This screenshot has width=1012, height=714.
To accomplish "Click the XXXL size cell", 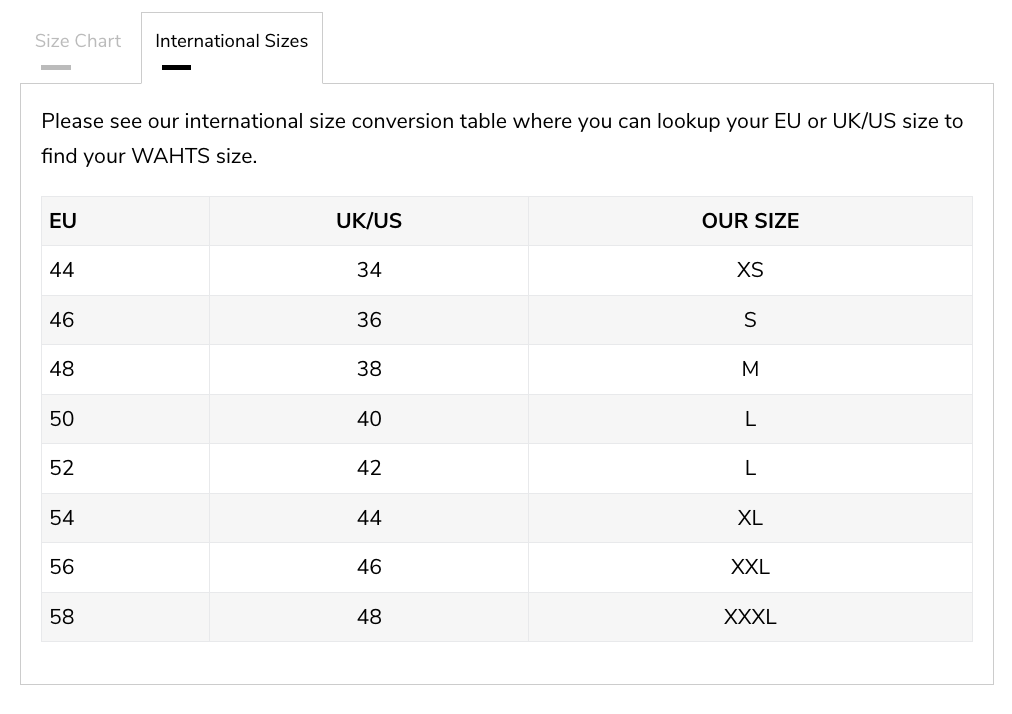I will (x=750, y=617).
